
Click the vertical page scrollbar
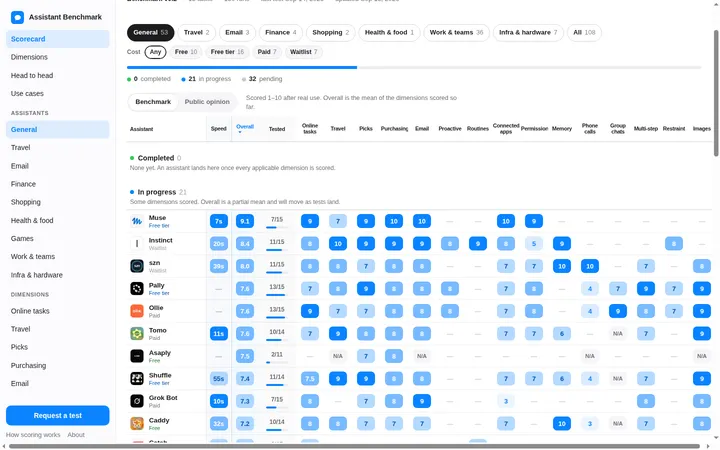(x=716, y=93)
